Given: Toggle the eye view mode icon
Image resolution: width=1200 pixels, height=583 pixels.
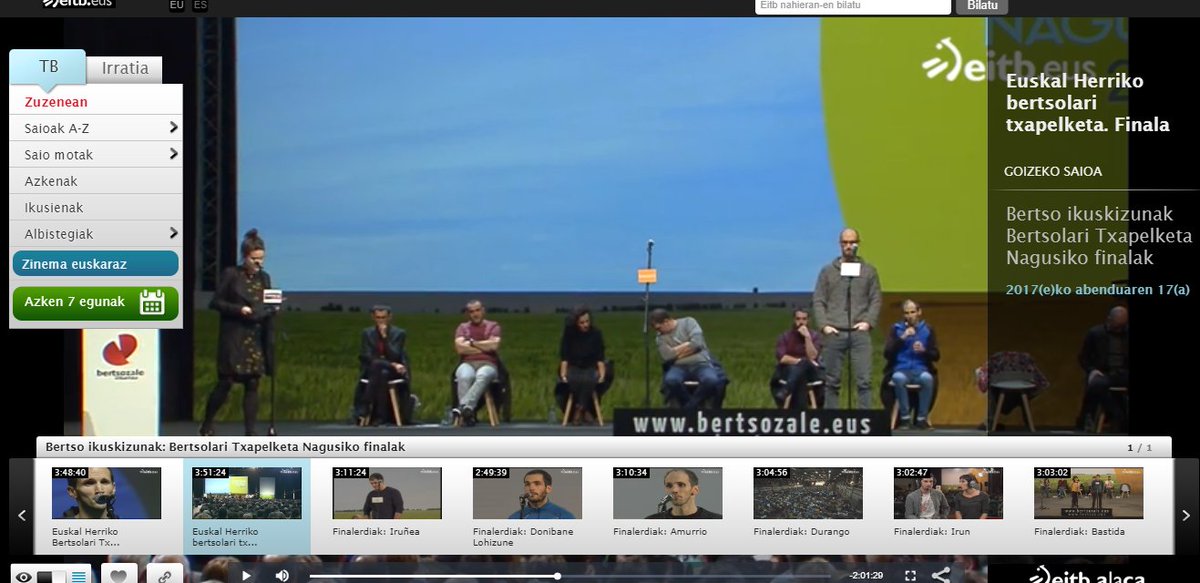Looking at the screenshot, I should [23, 576].
